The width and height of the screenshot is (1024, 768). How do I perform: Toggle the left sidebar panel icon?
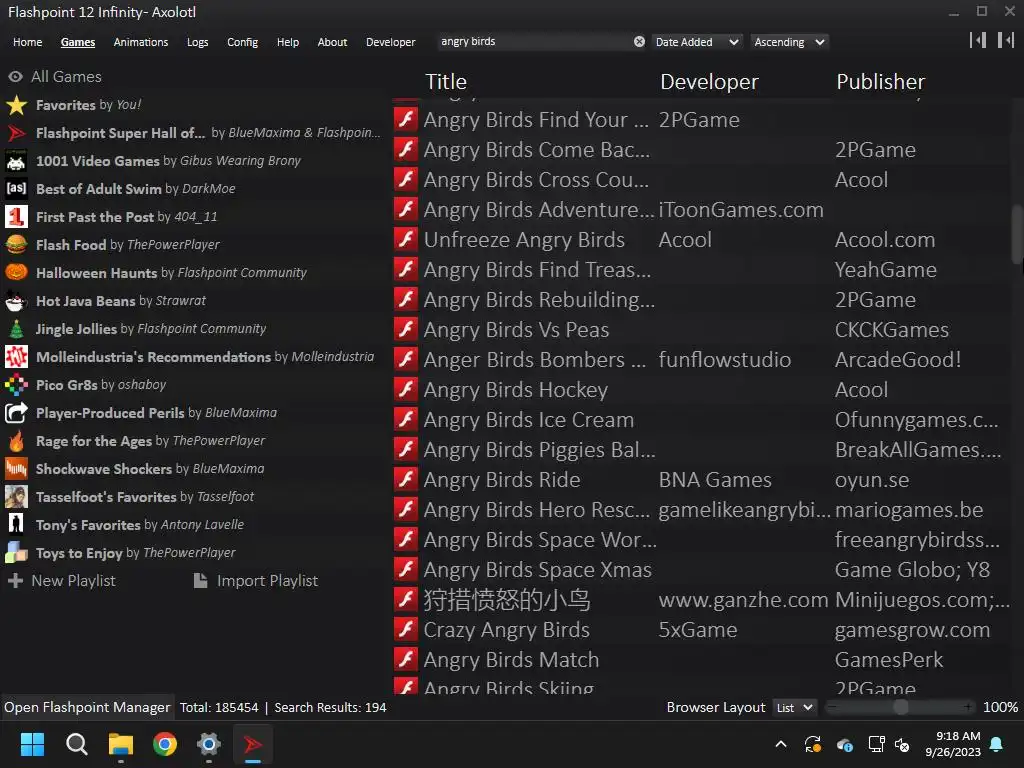click(978, 40)
